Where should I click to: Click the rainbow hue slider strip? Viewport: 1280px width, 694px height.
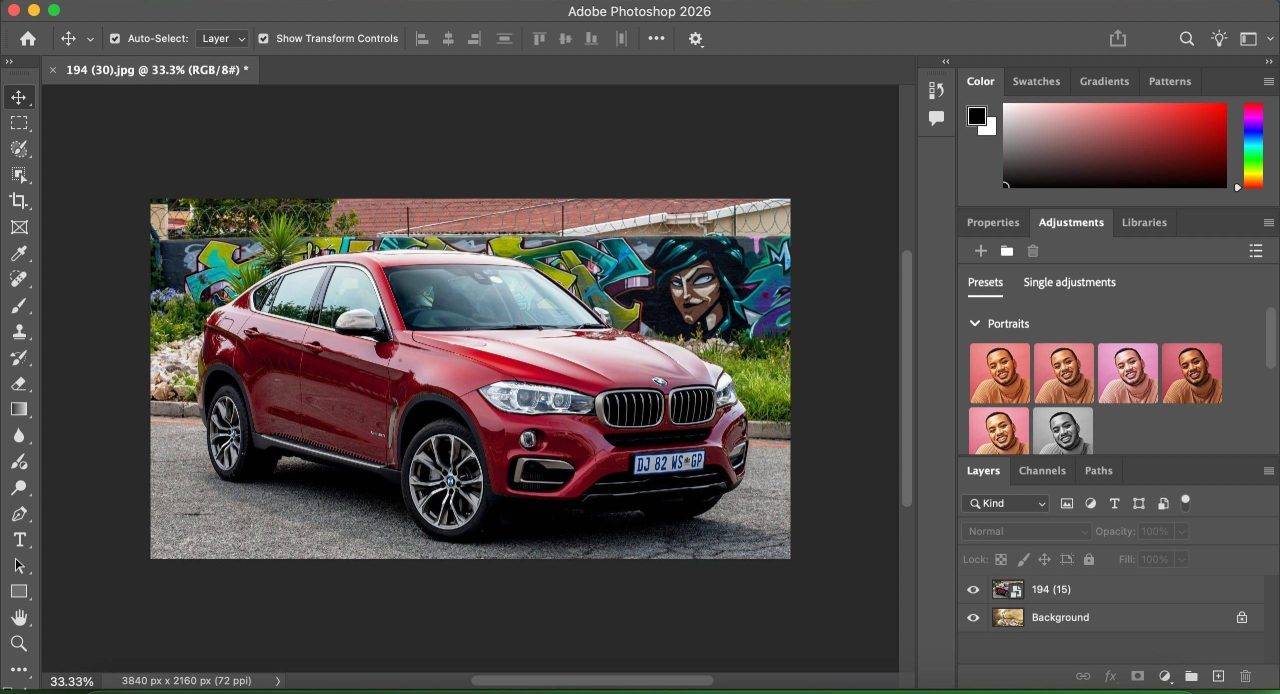pyautogui.click(x=1253, y=145)
